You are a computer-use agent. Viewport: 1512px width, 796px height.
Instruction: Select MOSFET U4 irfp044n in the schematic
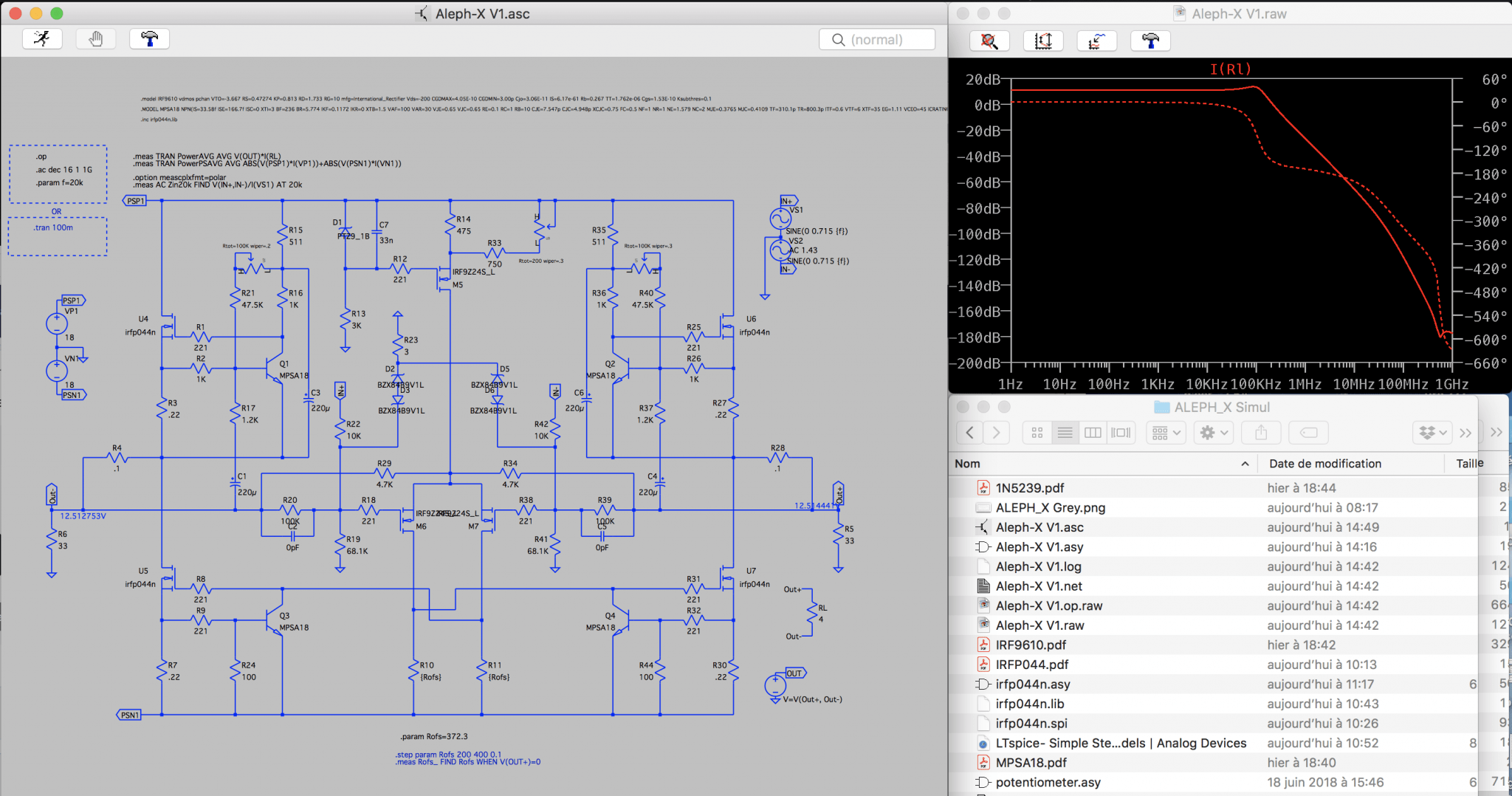click(x=169, y=326)
